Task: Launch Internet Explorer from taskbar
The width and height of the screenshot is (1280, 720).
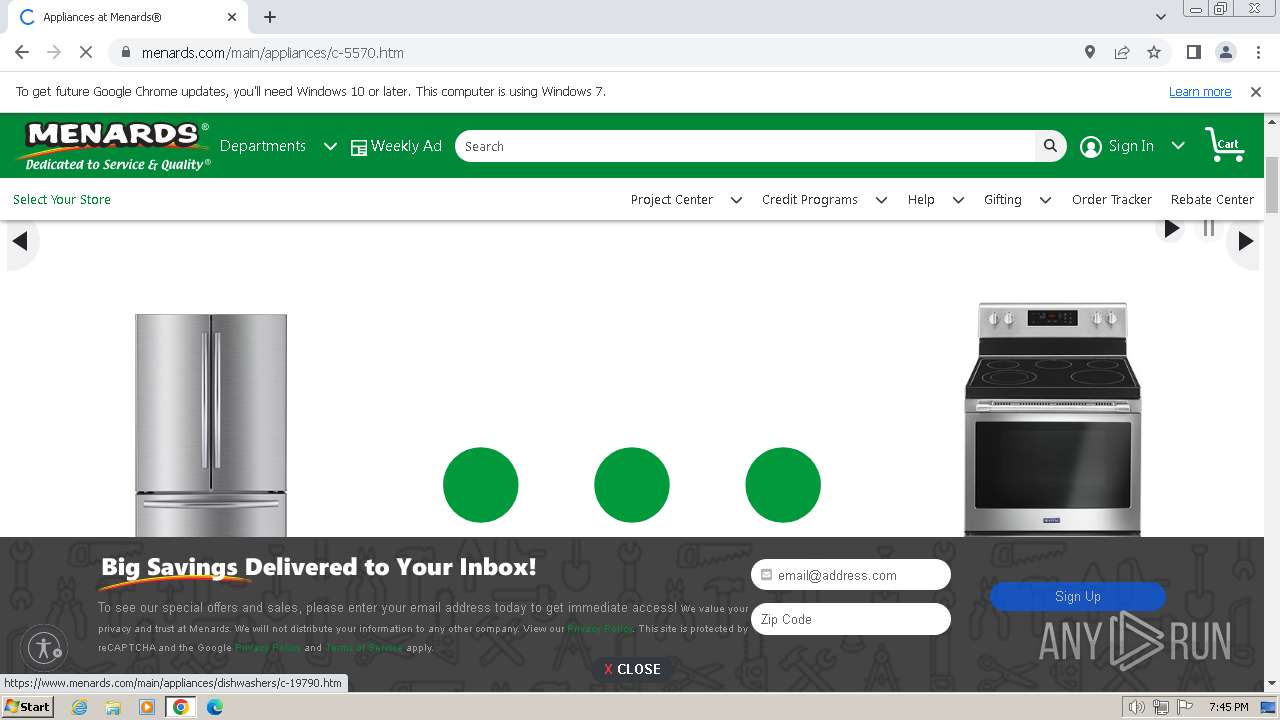Action: [79, 707]
